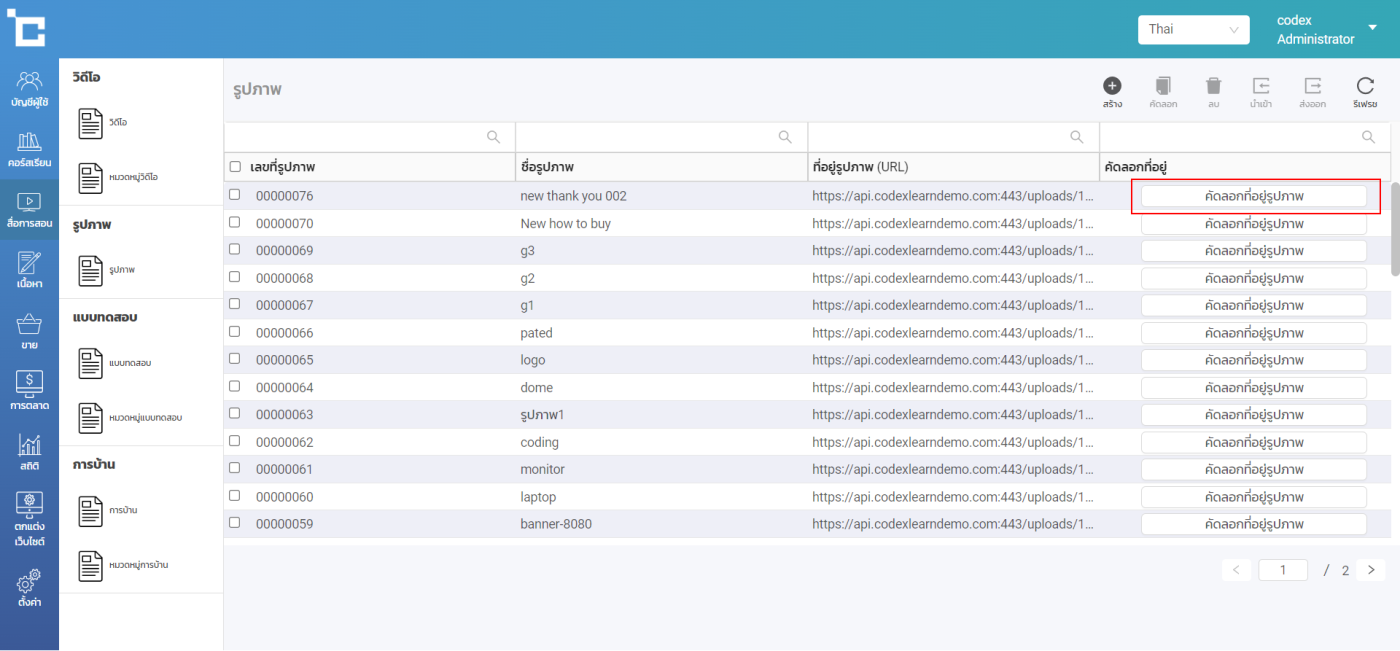Toggle the select-all checkbox in table header
Screen dimensions: 1400x651
click(235, 167)
